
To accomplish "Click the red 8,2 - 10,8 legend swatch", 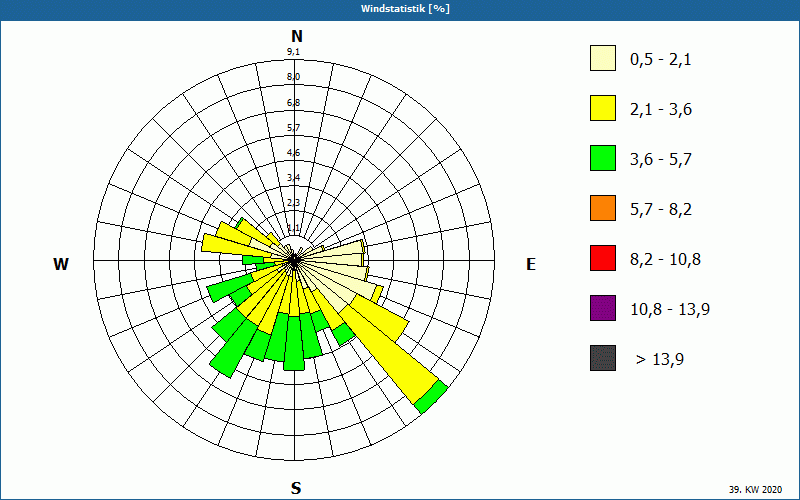I will (603, 258).
